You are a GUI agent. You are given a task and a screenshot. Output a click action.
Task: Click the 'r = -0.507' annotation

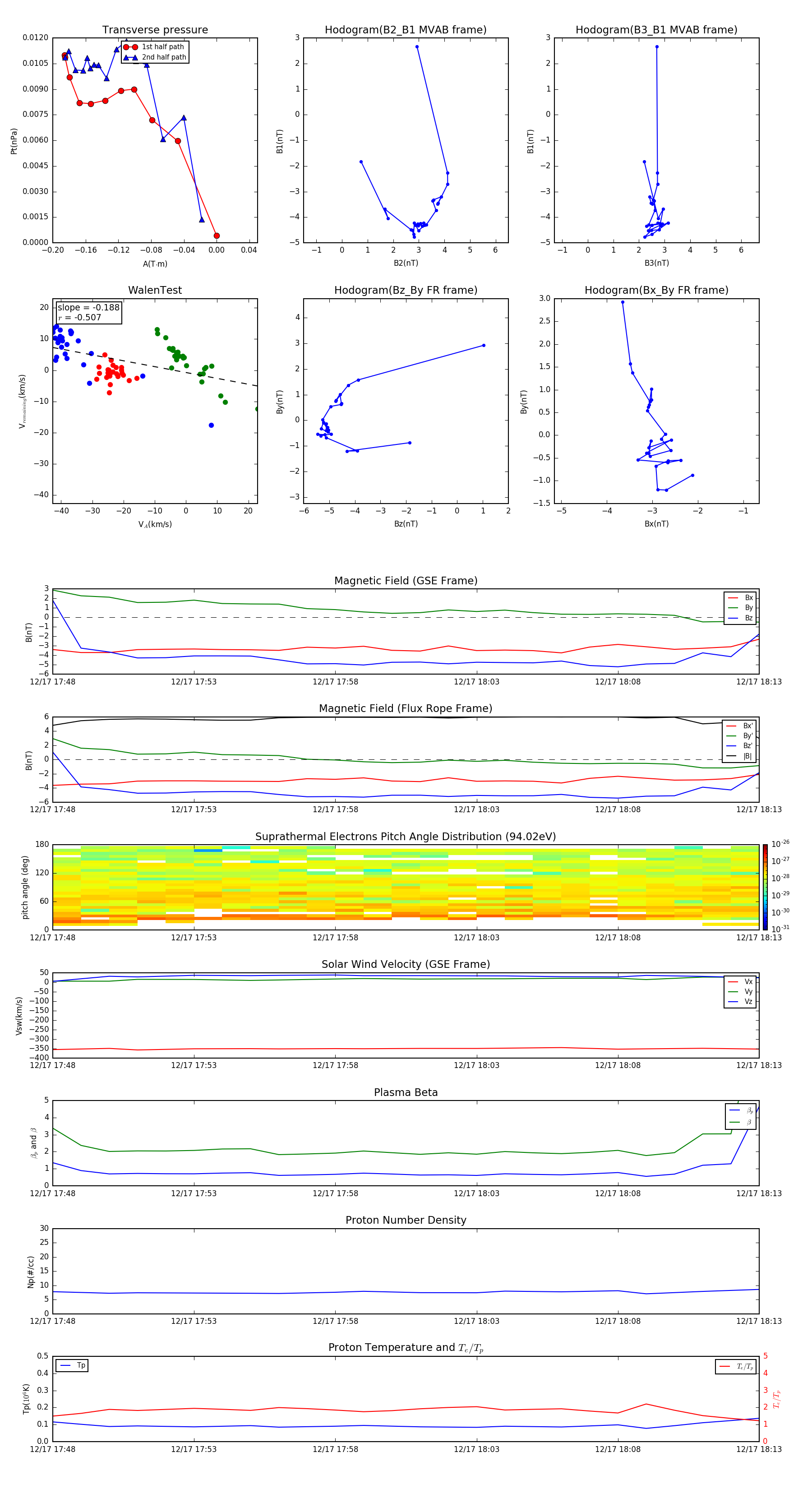80,317
